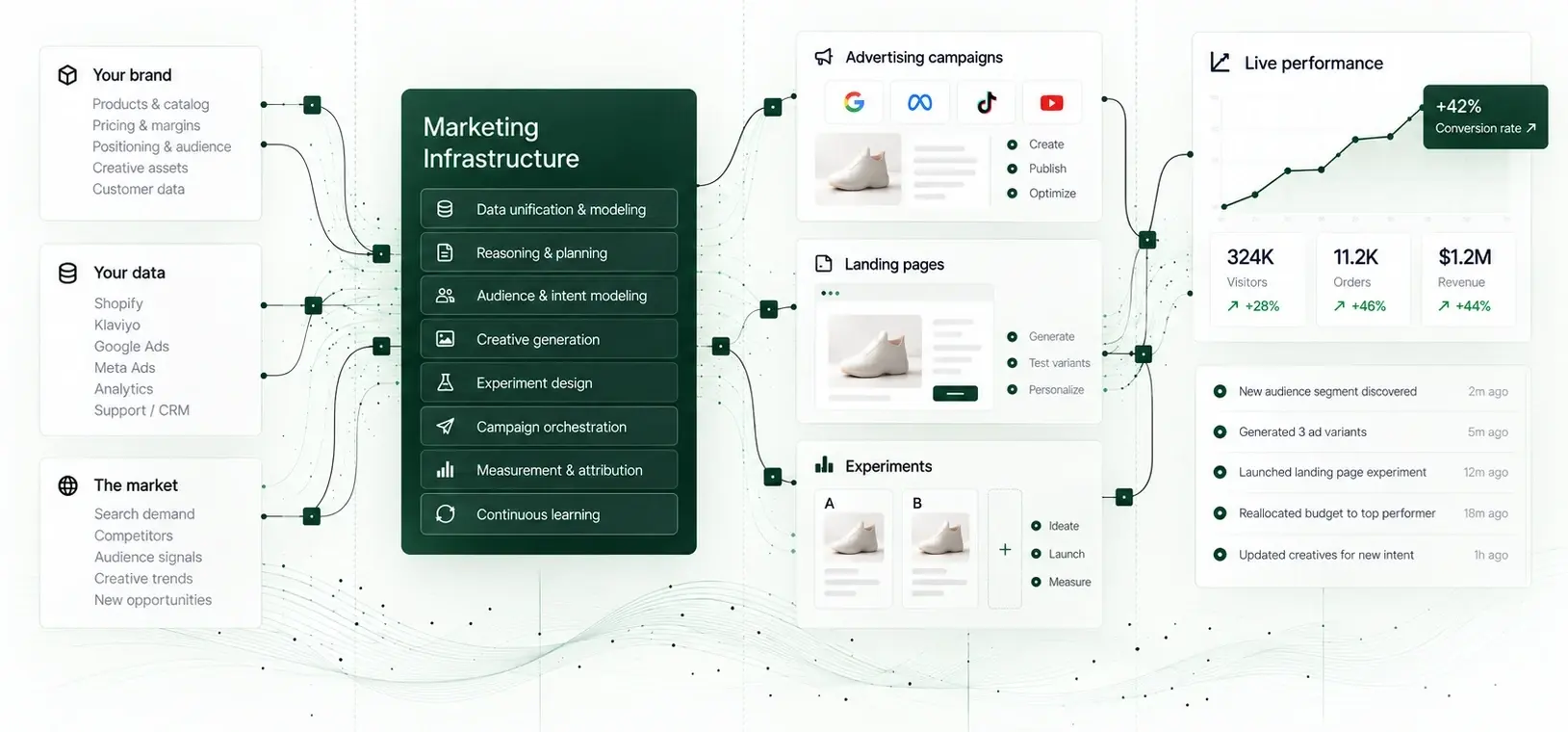Click the Campaign orchestration paper plane icon

coord(445,426)
